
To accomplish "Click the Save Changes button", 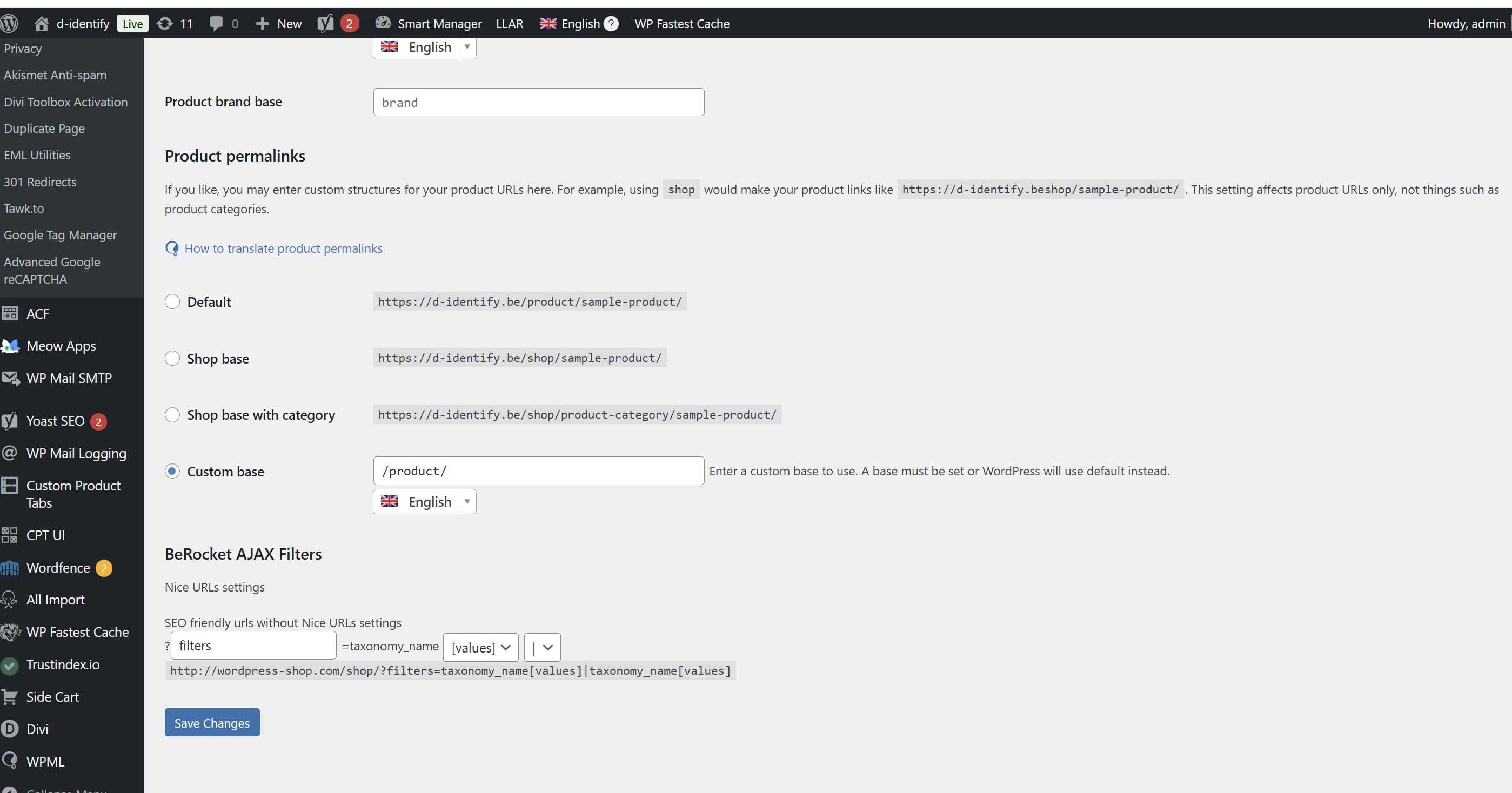I will pyautogui.click(x=212, y=723).
